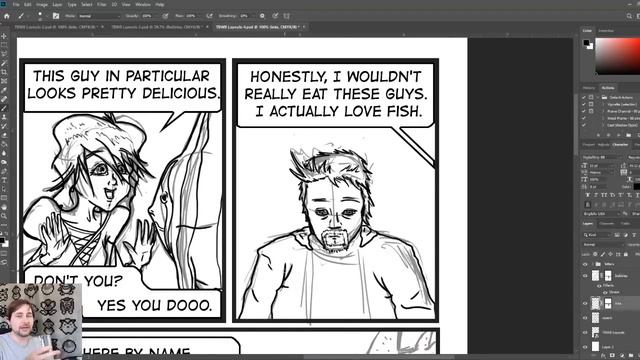Click the foreground color swatch in Color panel
The width and height of the screenshot is (640, 360).
tap(587, 42)
